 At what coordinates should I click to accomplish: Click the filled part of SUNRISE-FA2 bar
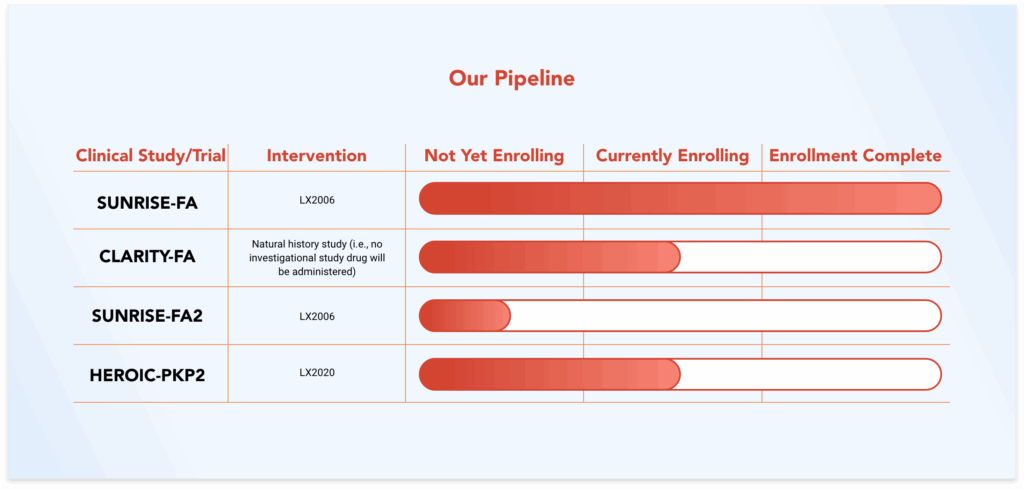click(x=464, y=316)
